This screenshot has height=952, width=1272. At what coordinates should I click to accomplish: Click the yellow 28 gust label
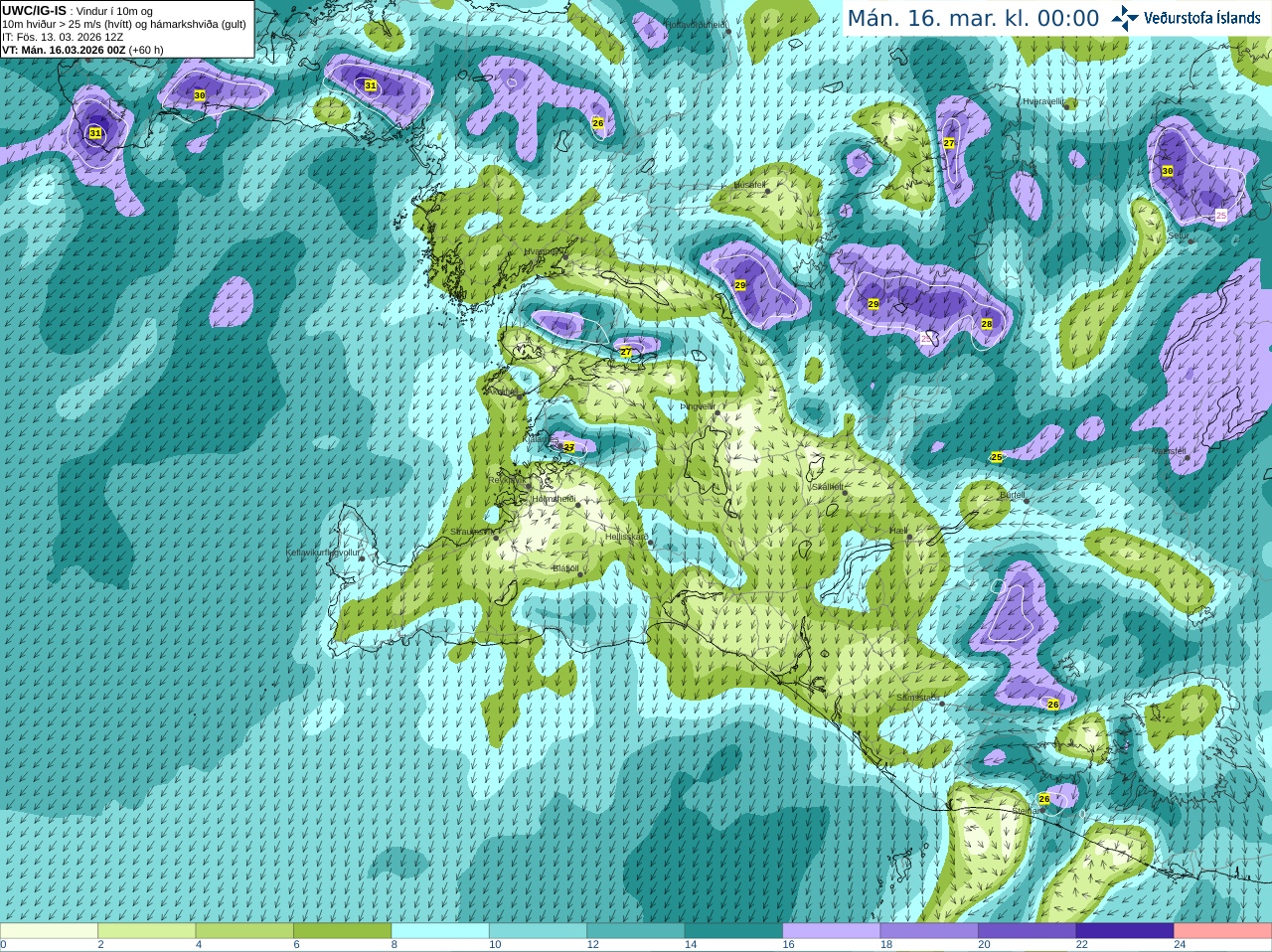point(987,324)
